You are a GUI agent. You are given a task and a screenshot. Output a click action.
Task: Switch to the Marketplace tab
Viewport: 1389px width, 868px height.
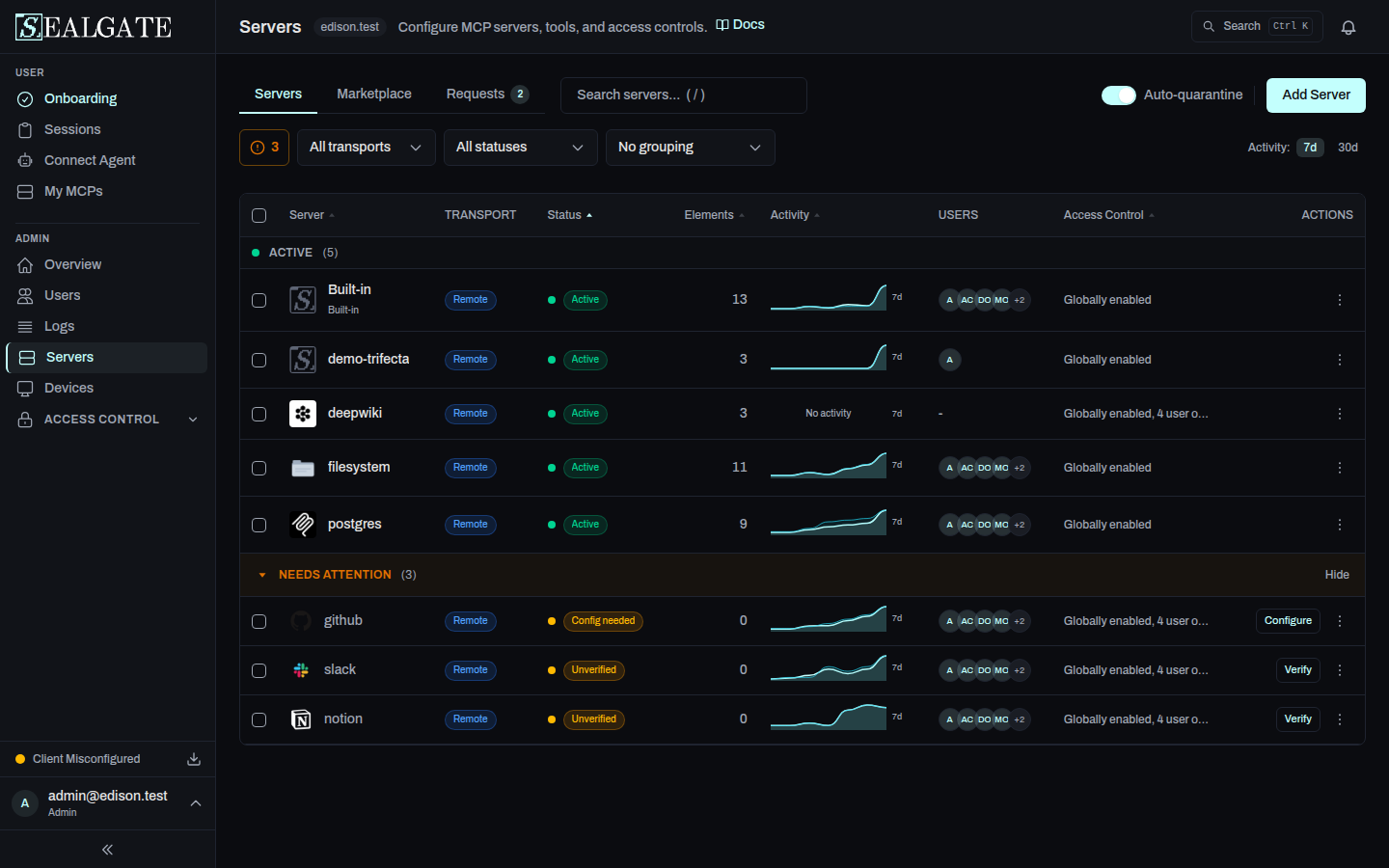(374, 94)
